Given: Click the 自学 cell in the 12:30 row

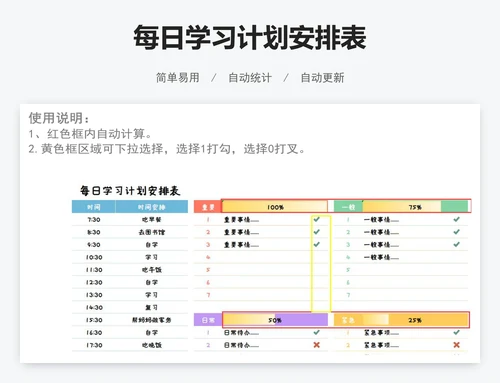Looking at the screenshot, I should (x=152, y=282).
